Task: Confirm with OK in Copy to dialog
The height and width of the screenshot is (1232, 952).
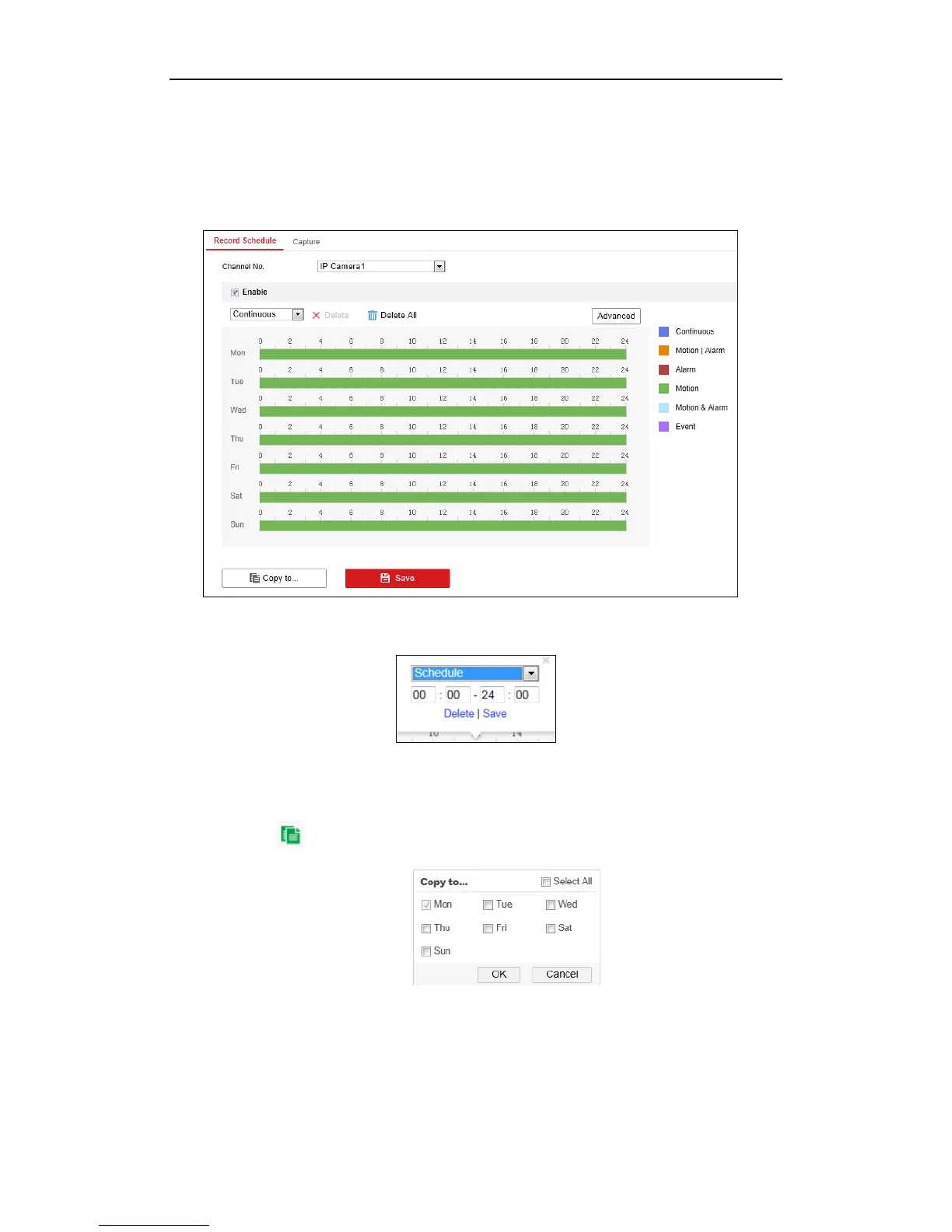Action: [x=499, y=975]
